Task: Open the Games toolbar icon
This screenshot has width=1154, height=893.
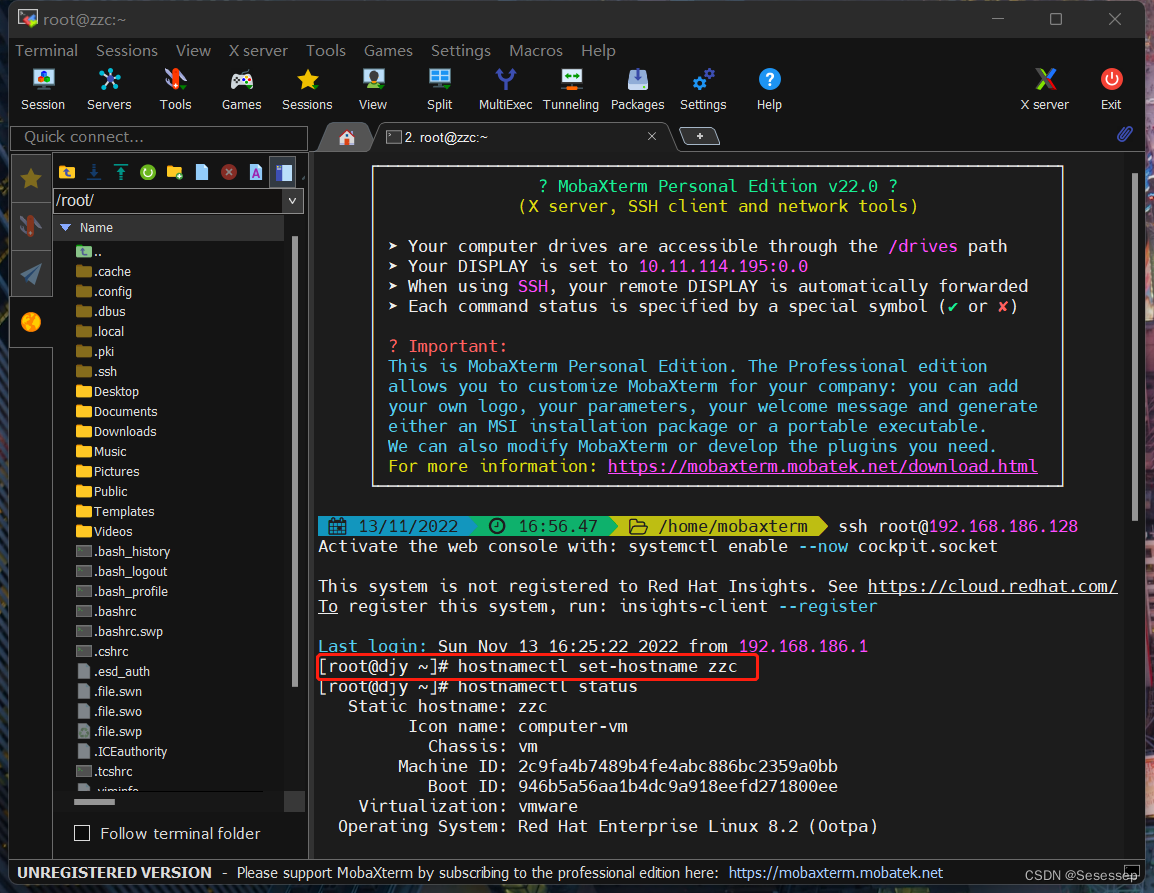Action: pyautogui.click(x=241, y=89)
